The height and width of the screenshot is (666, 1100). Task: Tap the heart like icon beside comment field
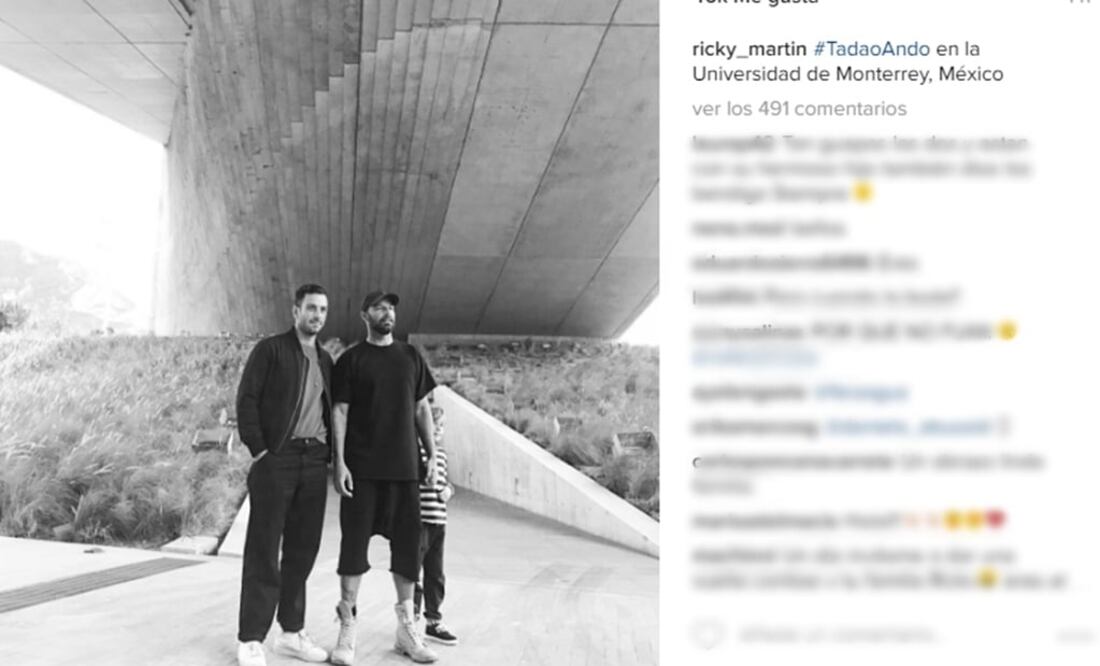[x=707, y=634]
